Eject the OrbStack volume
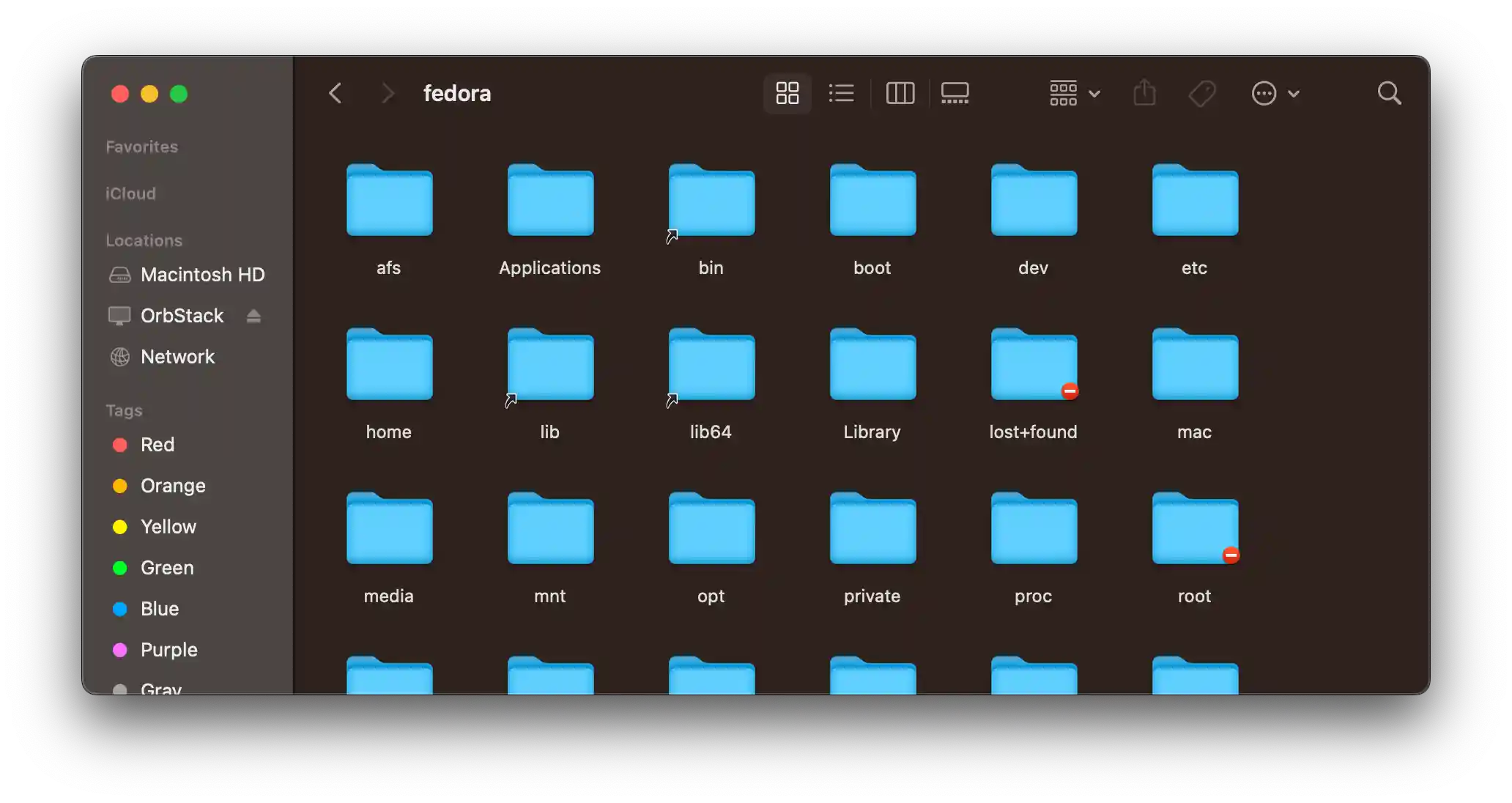 [x=253, y=315]
